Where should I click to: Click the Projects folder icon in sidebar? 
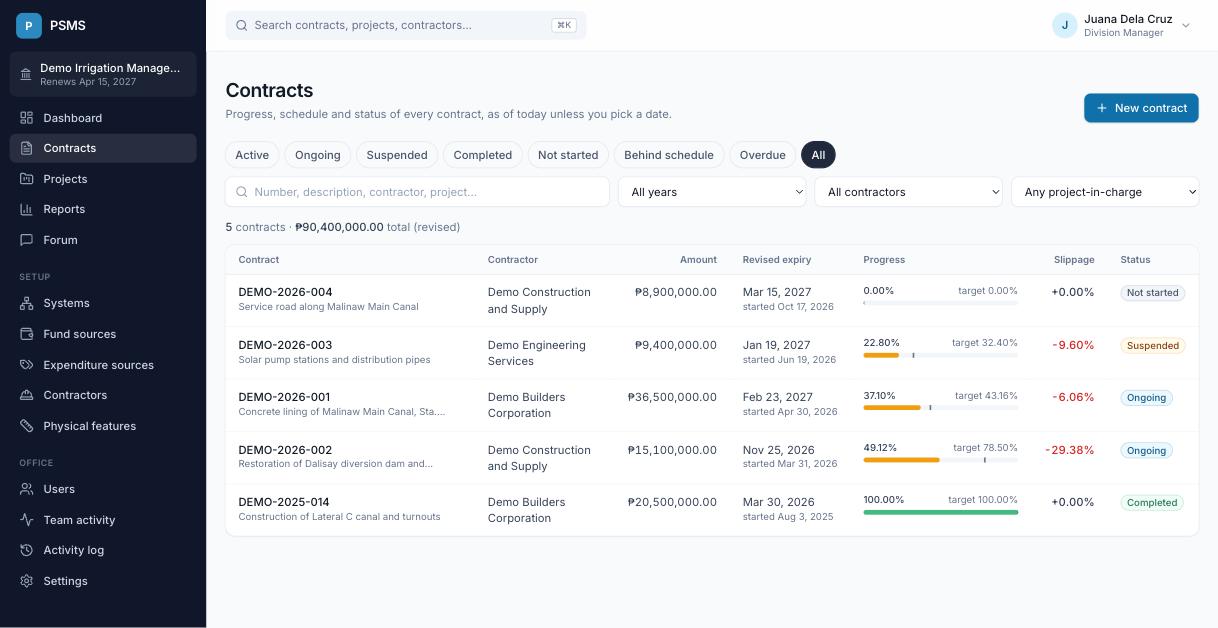(27, 179)
